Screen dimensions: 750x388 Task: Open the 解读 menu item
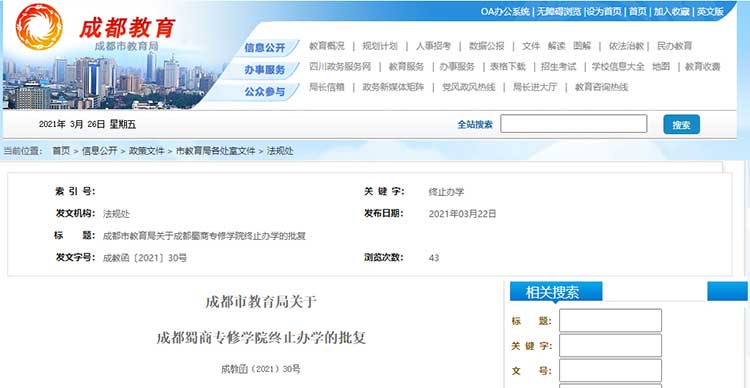click(557, 46)
